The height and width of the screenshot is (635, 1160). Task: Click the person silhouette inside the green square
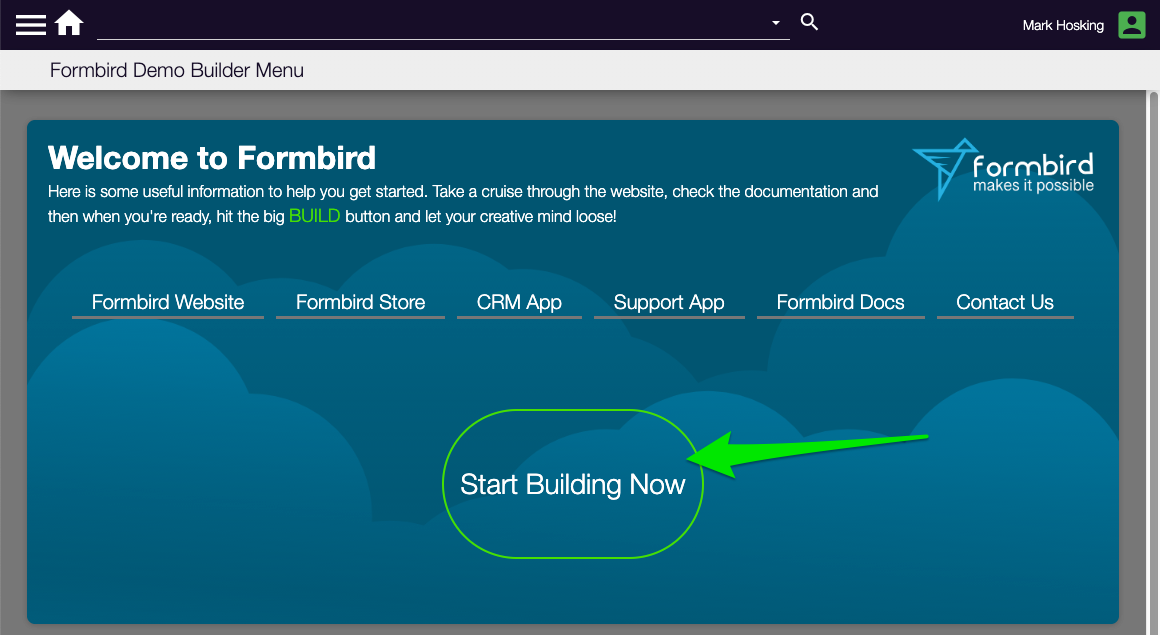[1131, 24]
